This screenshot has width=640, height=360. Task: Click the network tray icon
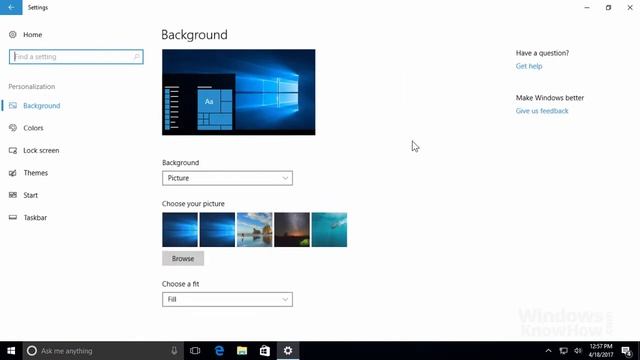[x=563, y=351]
